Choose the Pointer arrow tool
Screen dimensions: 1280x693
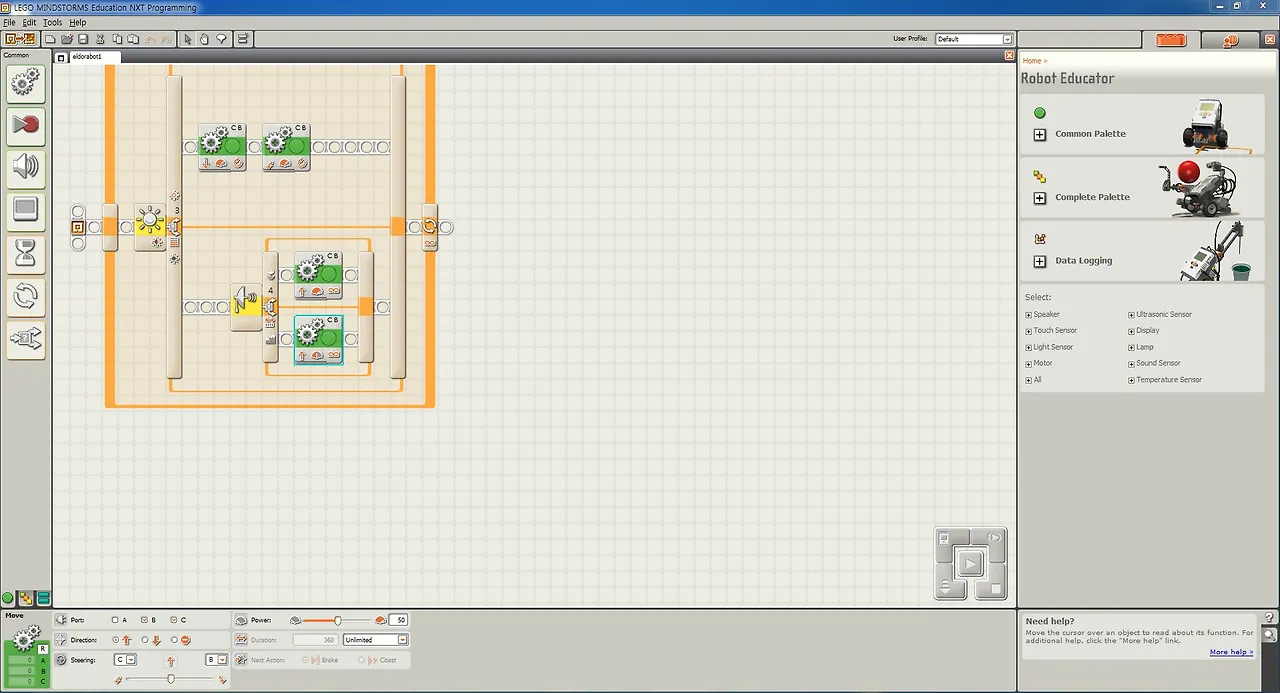(188, 39)
